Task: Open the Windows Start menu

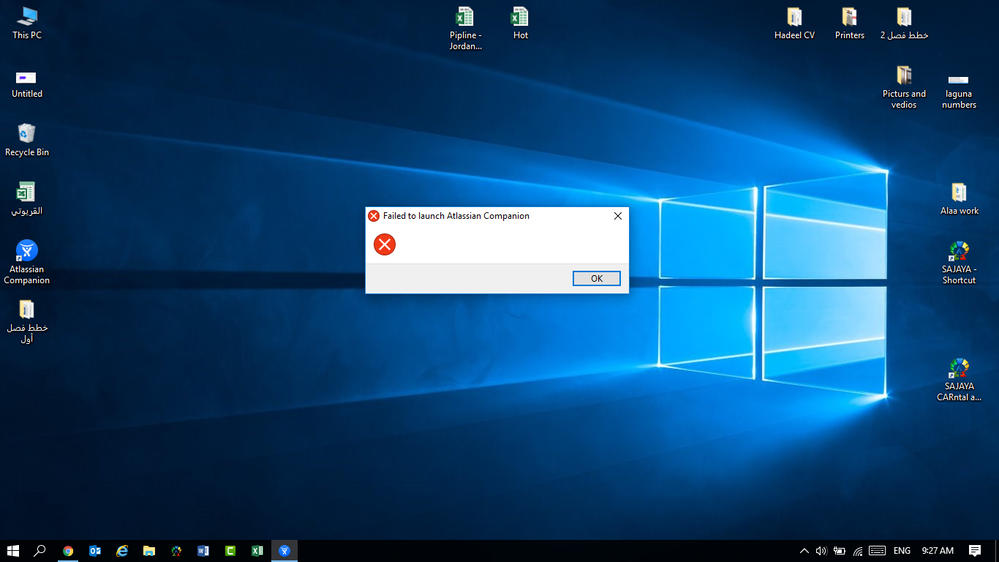Action: pyautogui.click(x=13, y=551)
